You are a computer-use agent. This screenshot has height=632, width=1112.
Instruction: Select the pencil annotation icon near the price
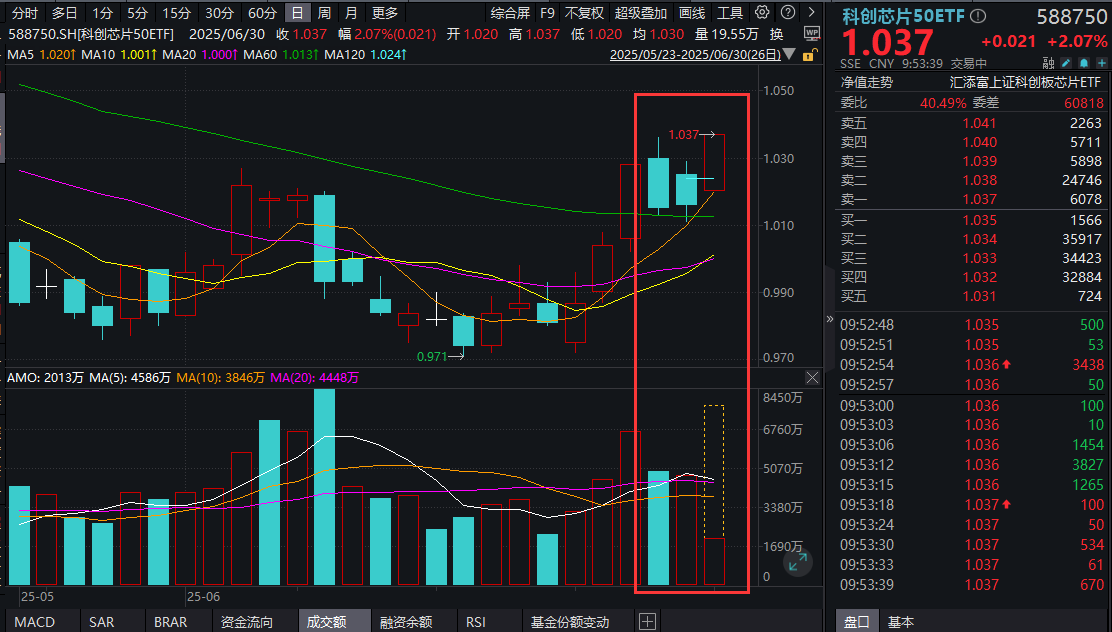[1066, 62]
